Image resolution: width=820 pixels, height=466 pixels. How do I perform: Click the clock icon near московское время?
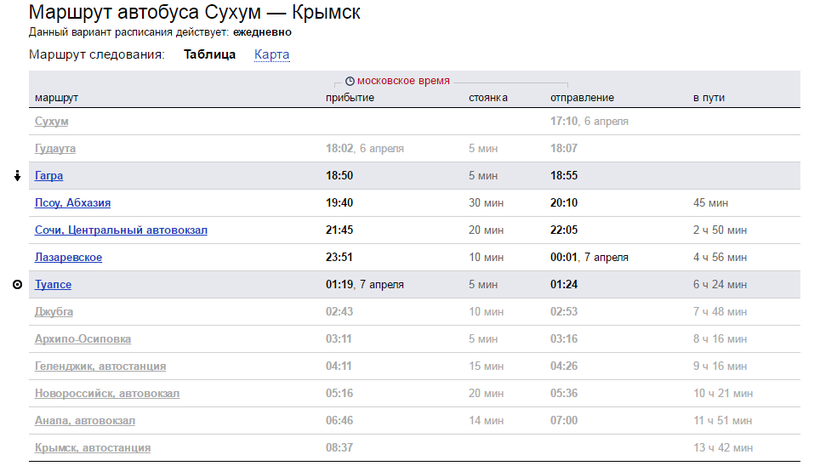[349, 80]
